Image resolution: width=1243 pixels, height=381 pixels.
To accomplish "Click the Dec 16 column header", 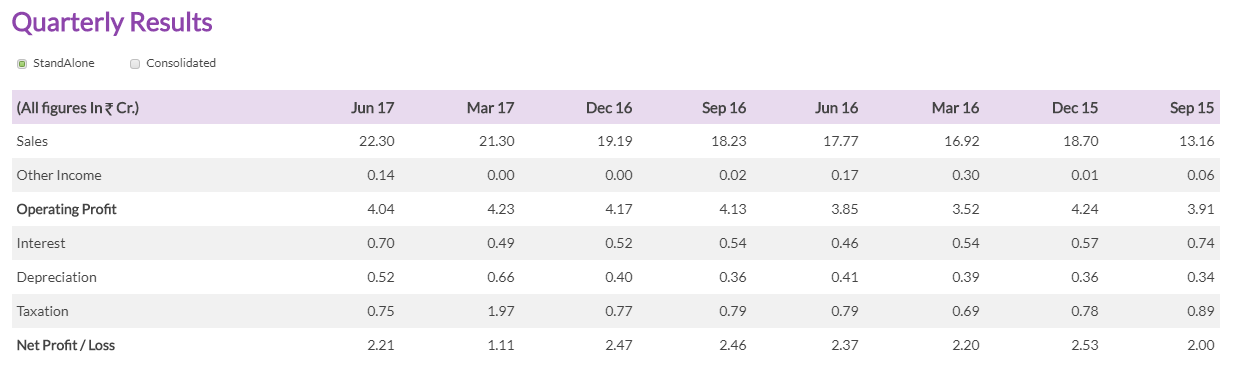I will coord(609,108).
